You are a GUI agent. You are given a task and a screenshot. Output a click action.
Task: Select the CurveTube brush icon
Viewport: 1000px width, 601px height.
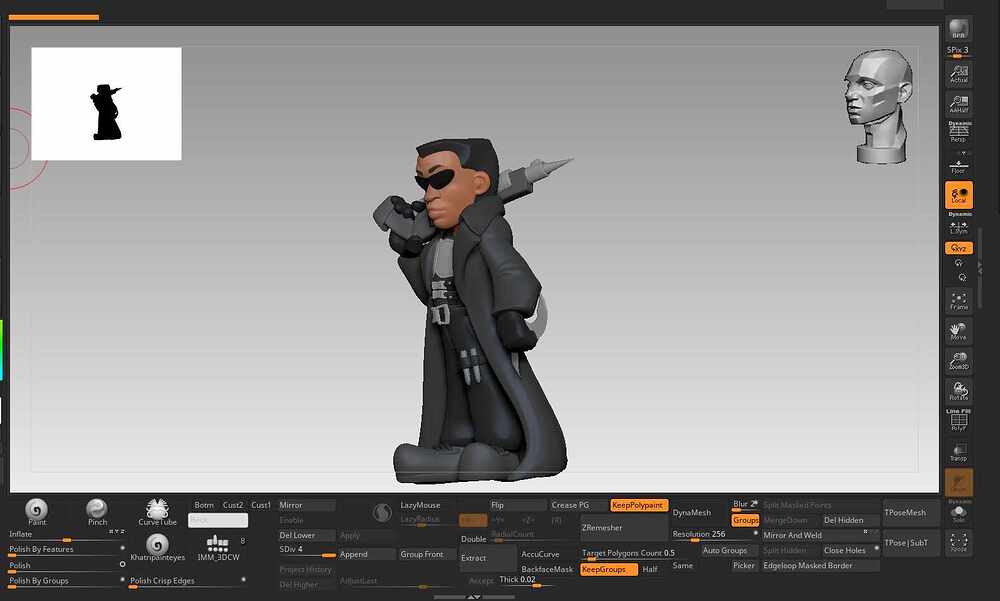[x=157, y=510]
